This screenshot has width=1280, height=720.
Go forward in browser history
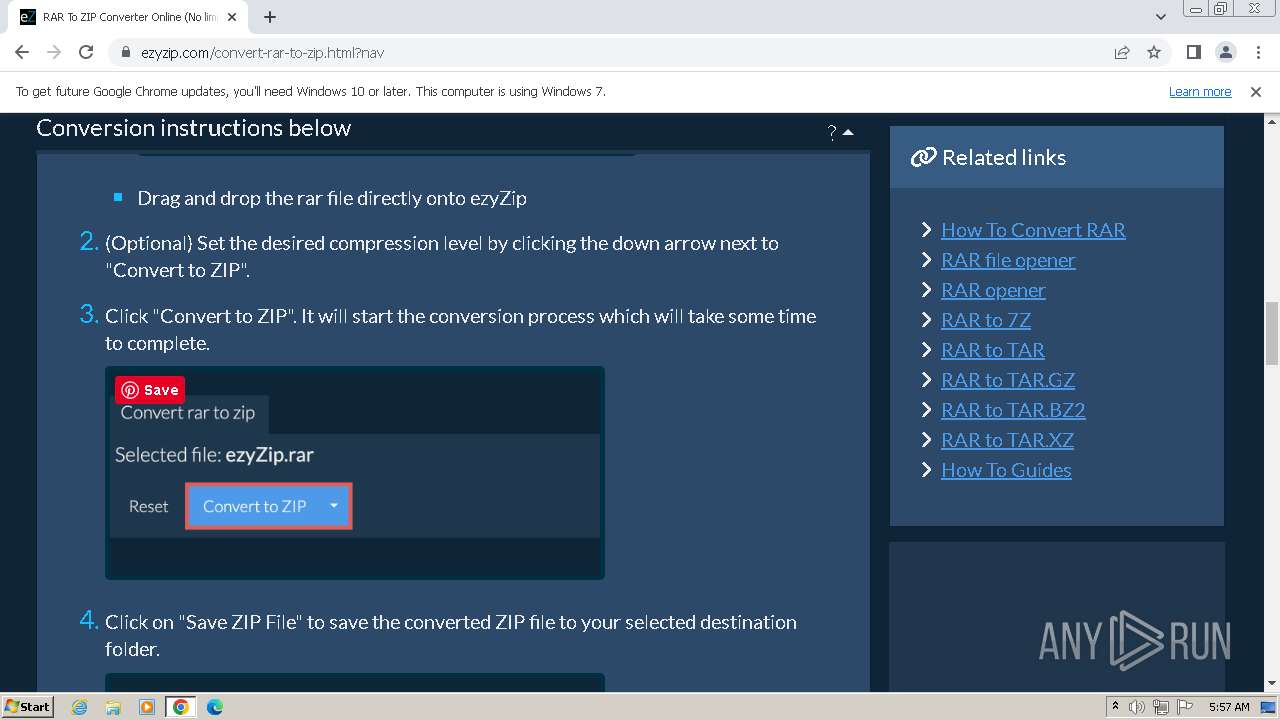54,52
